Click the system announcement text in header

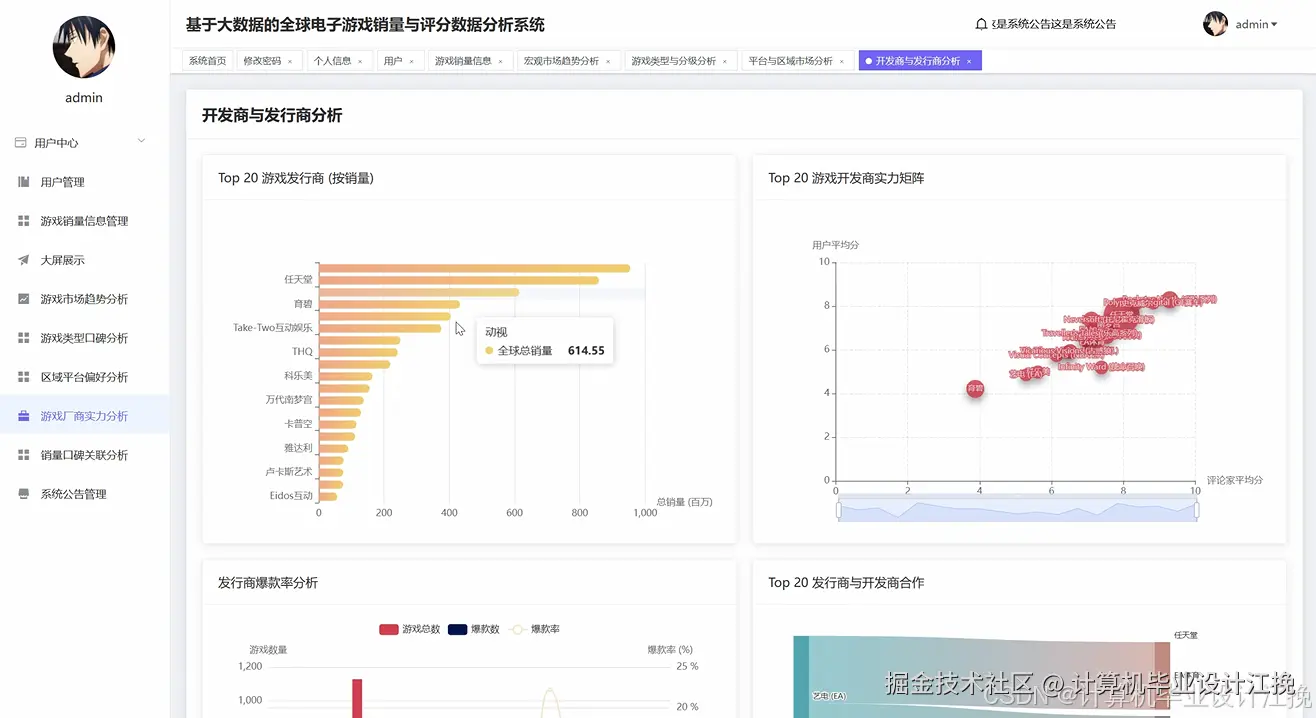click(x=1054, y=24)
